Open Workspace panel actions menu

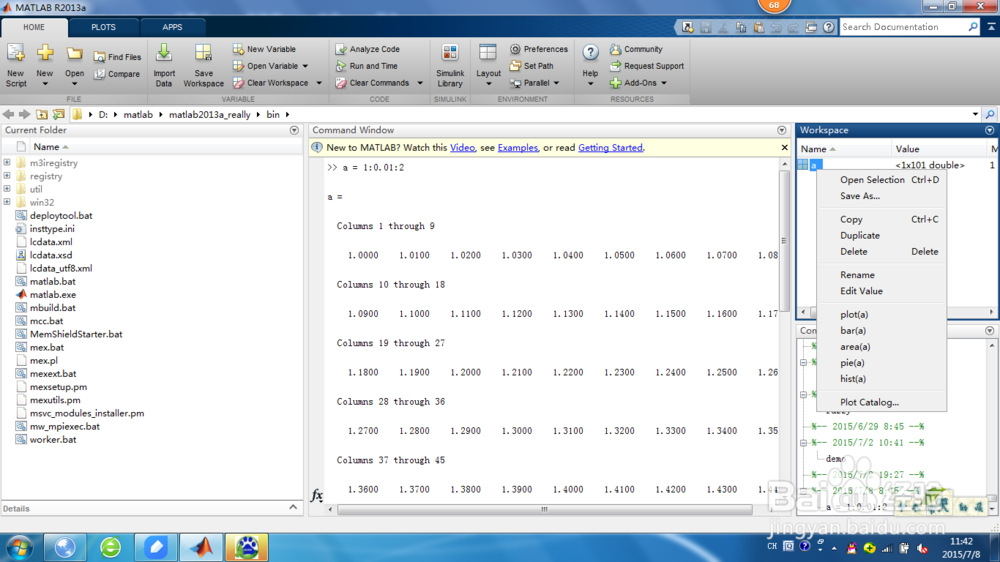pyautogui.click(x=989, y=130)
